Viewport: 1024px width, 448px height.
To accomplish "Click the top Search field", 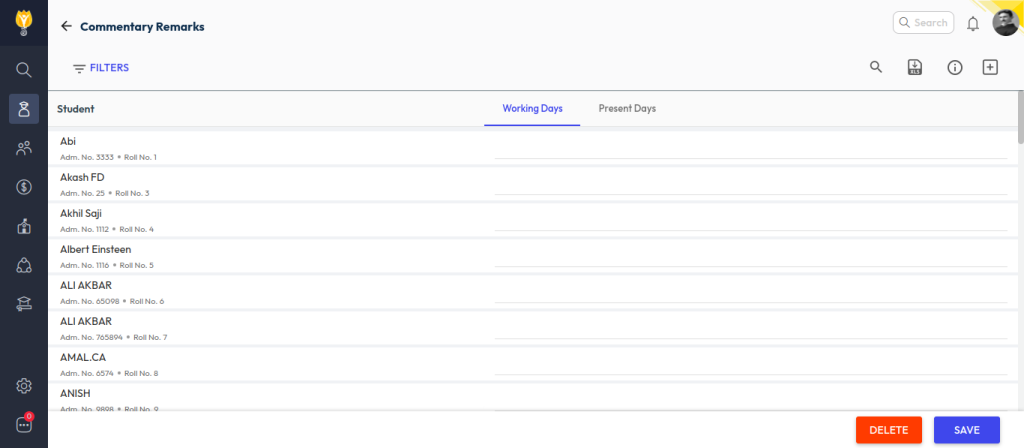I will pyautogui.click(x=923, y=22).
